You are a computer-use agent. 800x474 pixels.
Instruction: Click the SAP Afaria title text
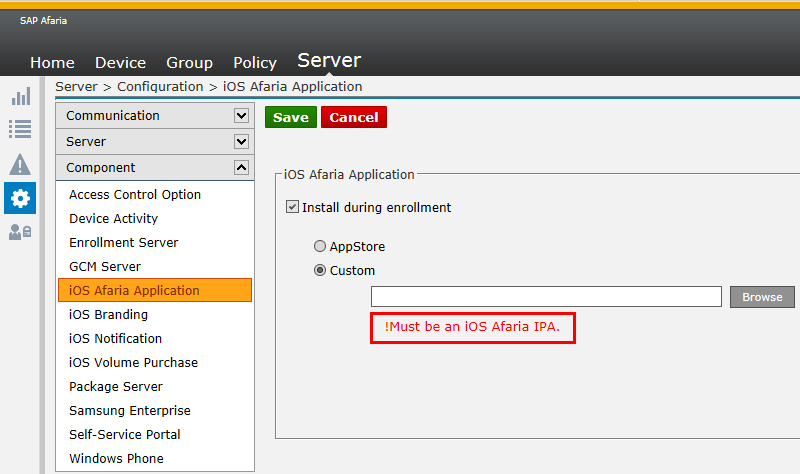(43, 21)
